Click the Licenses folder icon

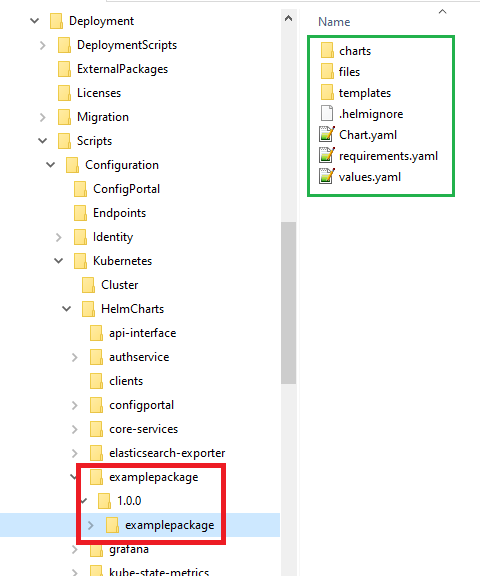coord(64,93)
